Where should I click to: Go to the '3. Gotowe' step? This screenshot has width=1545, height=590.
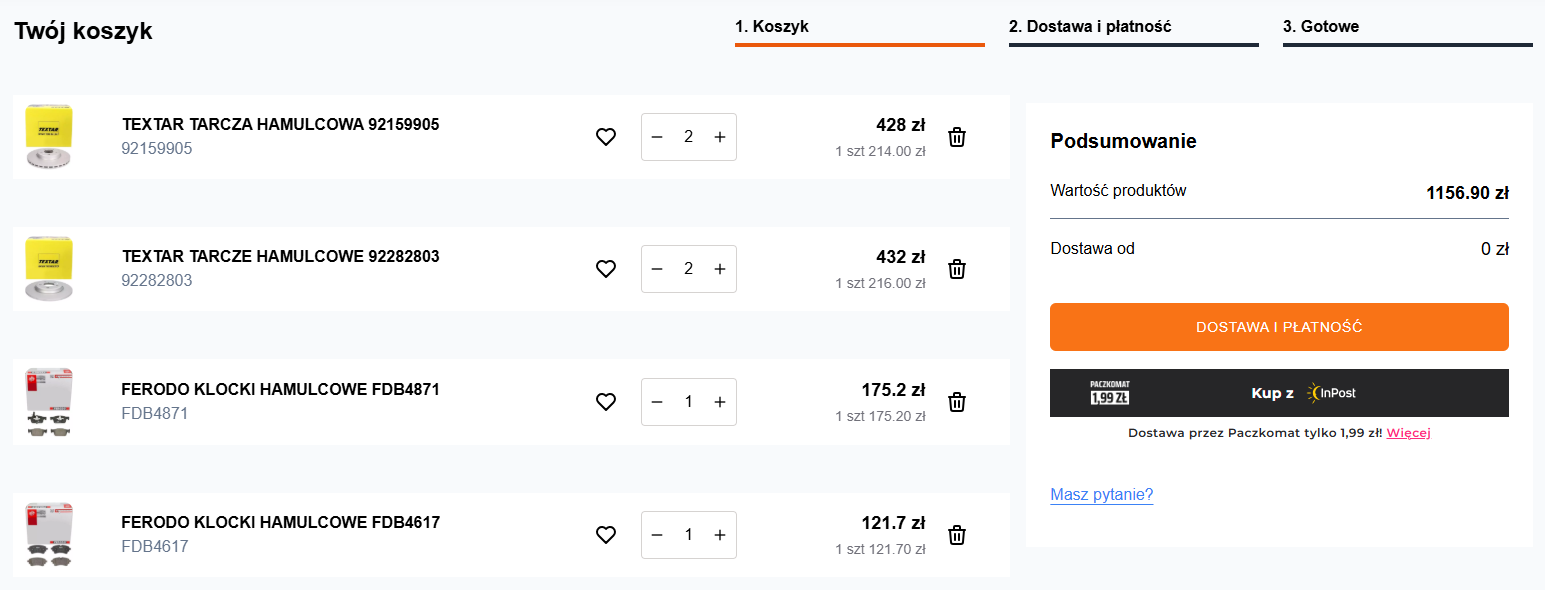1408,28
